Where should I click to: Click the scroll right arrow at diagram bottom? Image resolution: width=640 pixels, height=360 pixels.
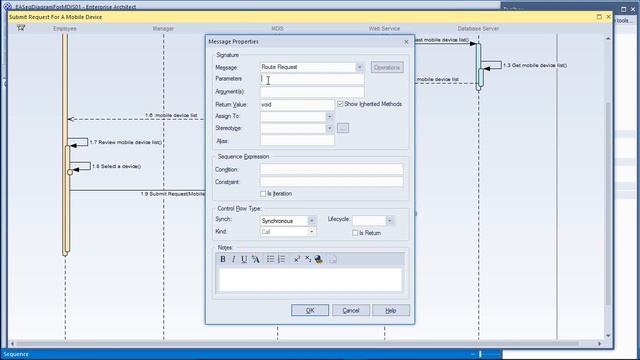[x=600, y=344]
